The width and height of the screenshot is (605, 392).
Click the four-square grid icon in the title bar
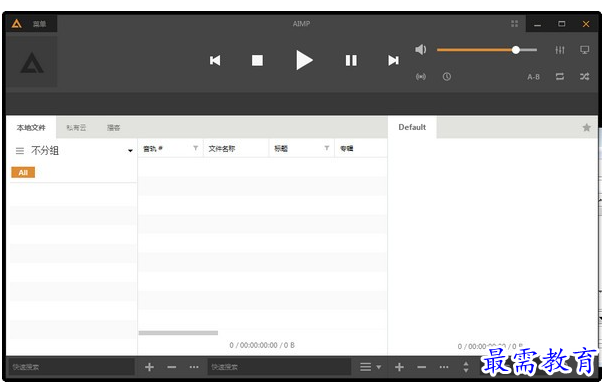(514, 24)
